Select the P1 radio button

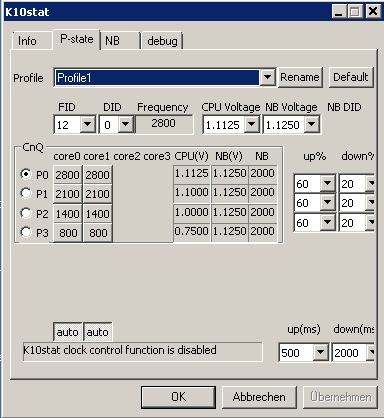point(26,193)
